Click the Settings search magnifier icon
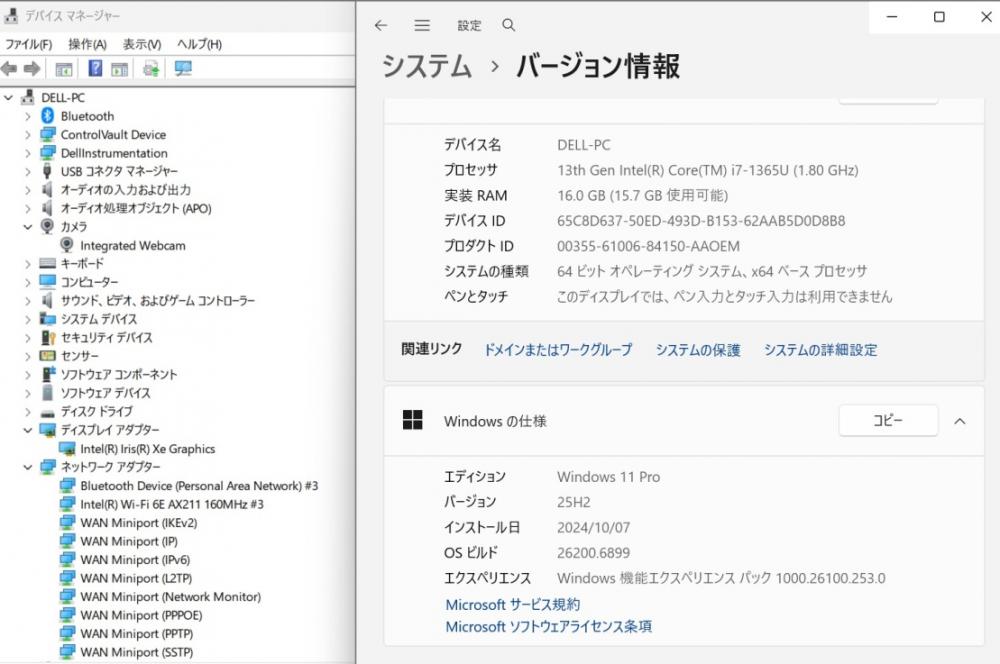 508,25
